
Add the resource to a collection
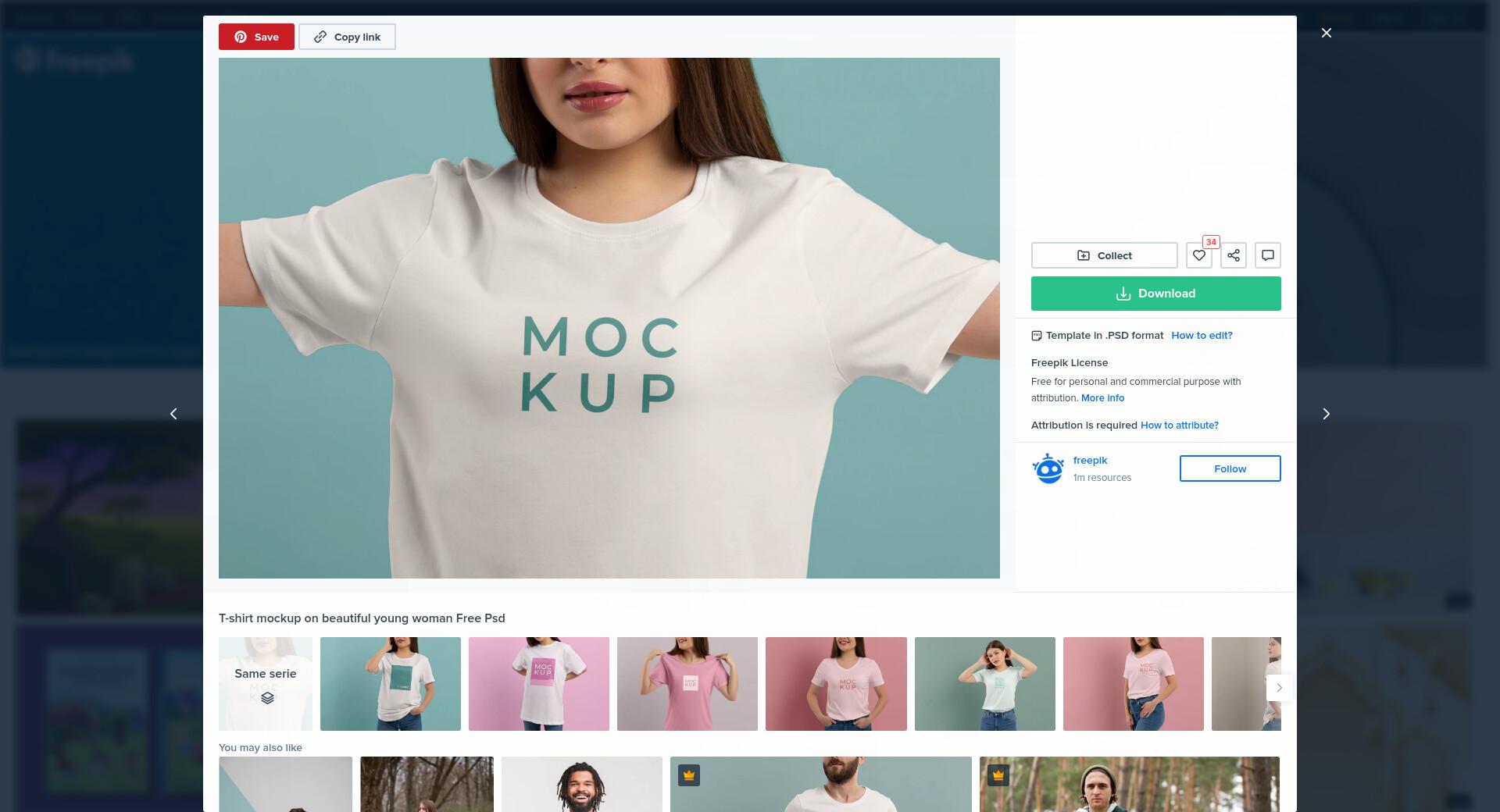pos(1104,255)
